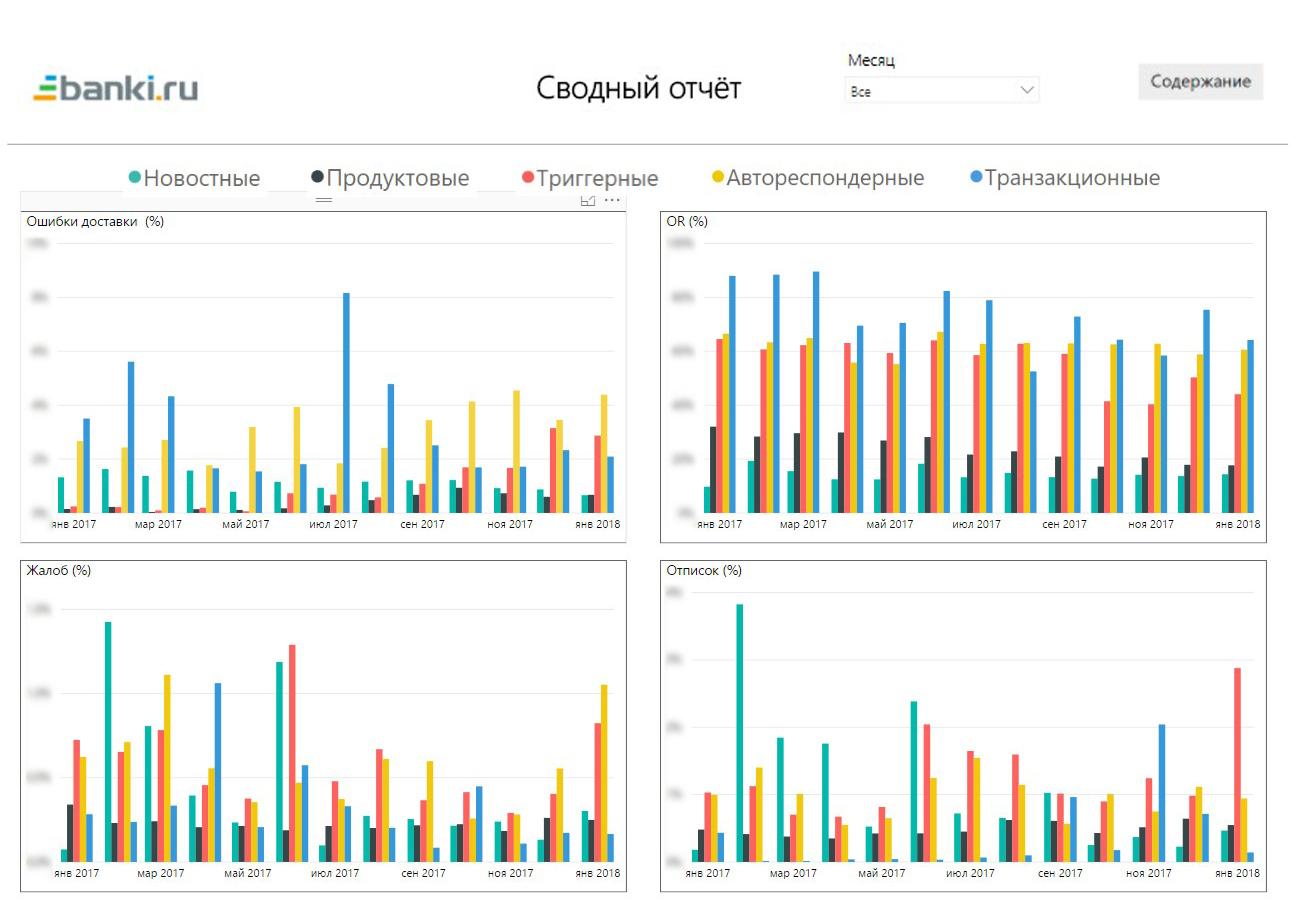This screenshot has width=1295, height=907.
Task: Click 'май 2017' axis label in Отписок chart
Action: pyautogui.click(x=882, y=873)
